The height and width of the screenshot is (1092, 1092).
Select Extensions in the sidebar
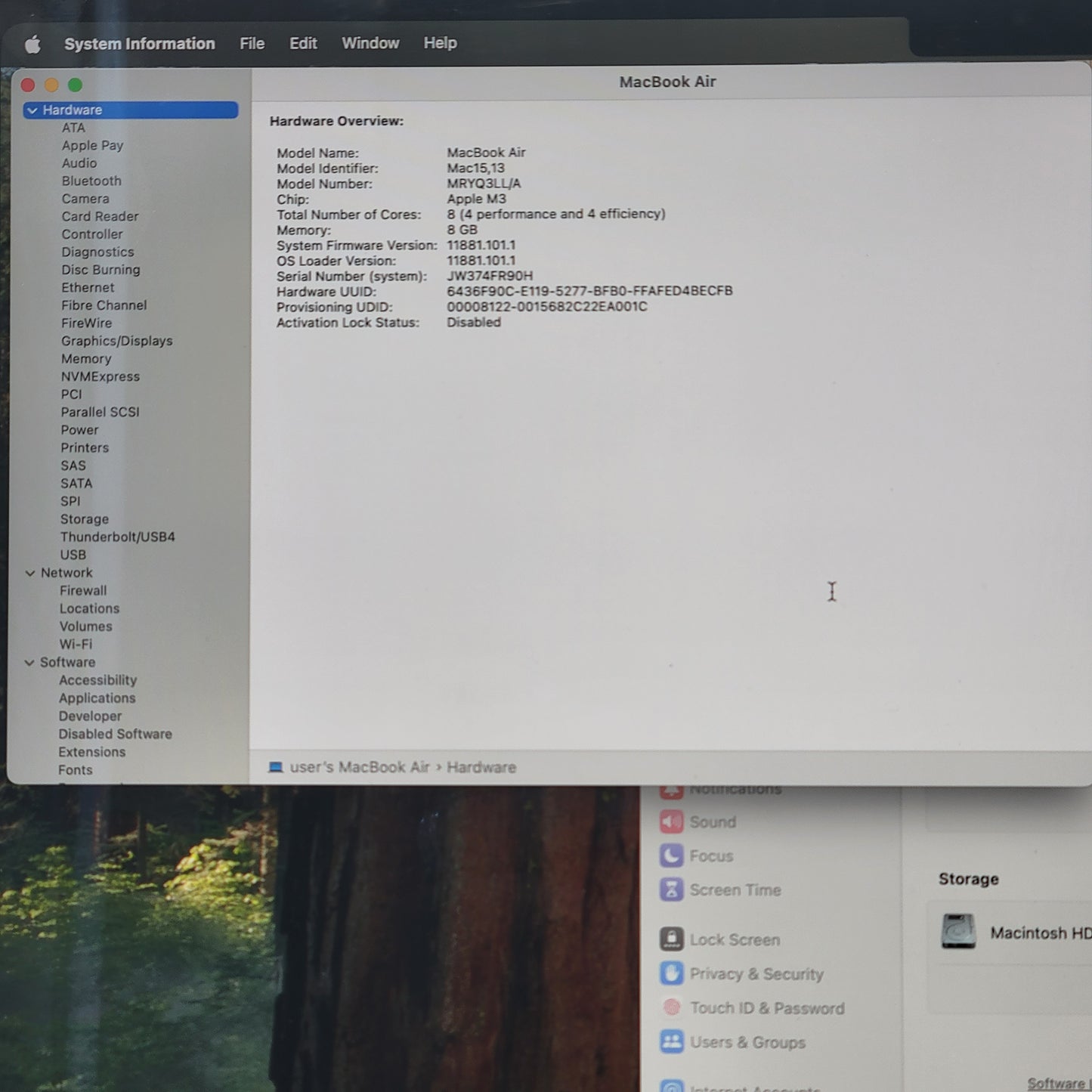91,752
